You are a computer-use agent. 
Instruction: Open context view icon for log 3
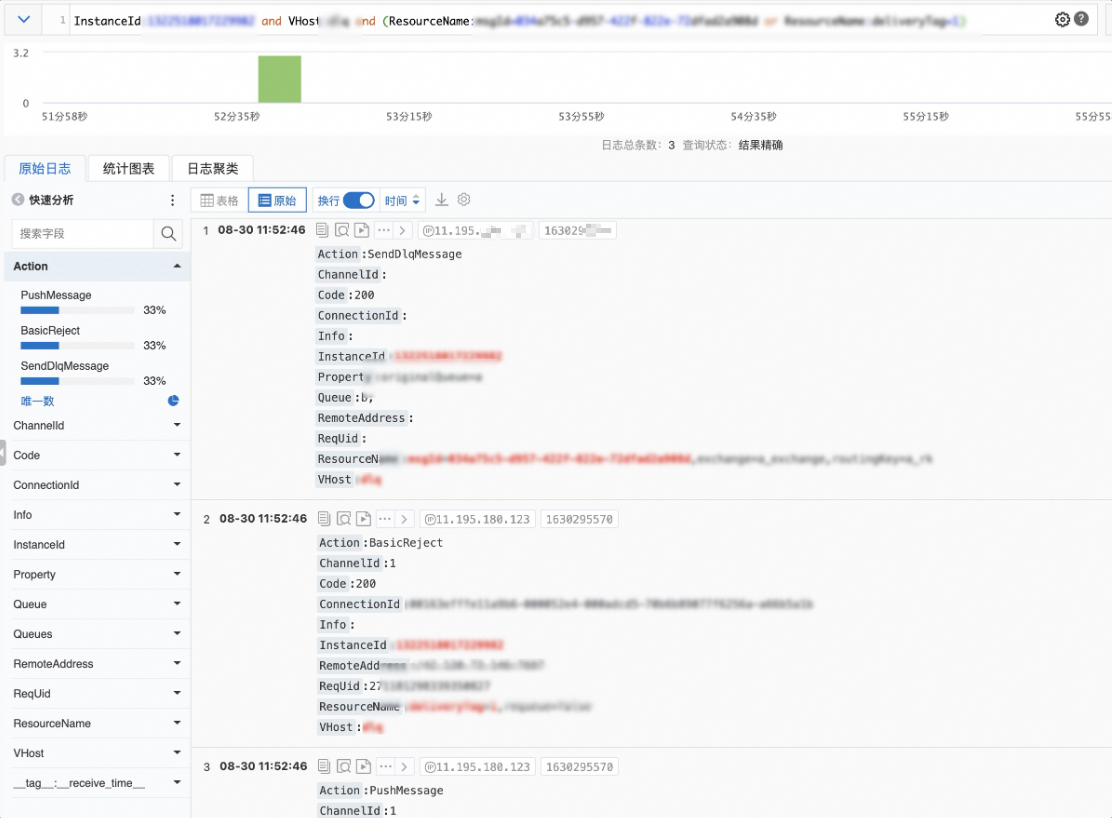(344, 766)
